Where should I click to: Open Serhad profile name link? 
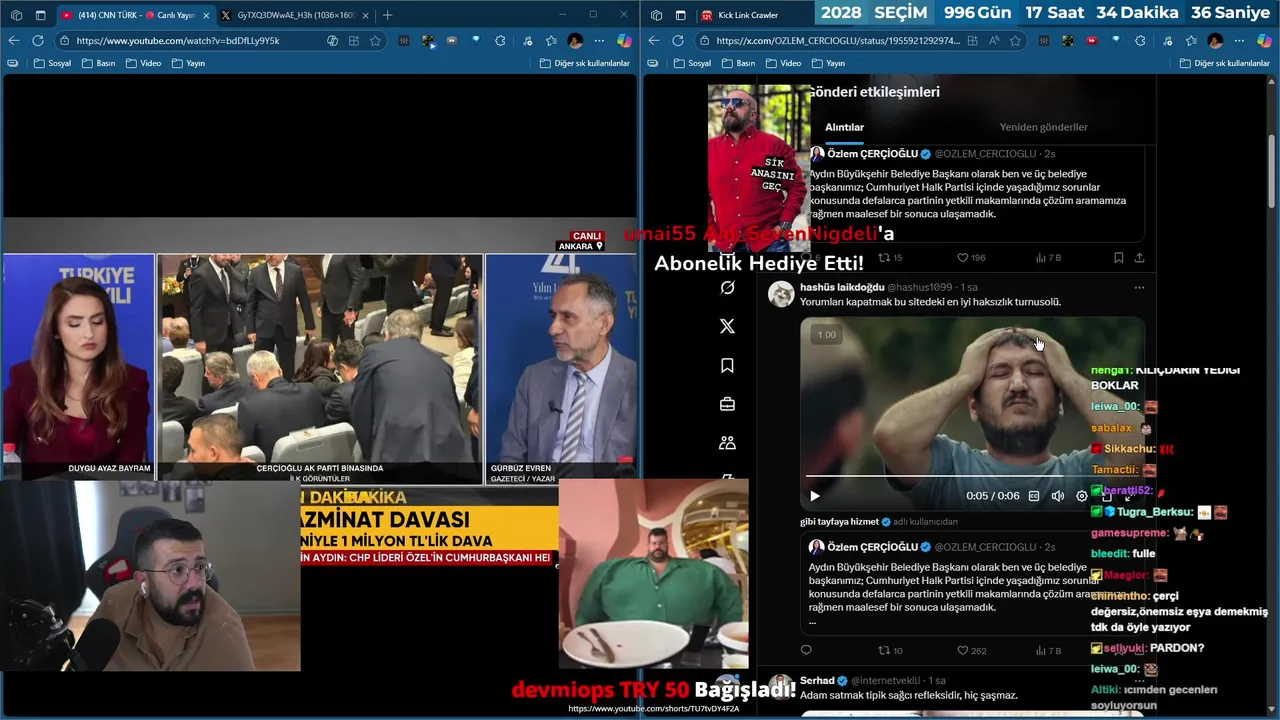[x=817, y=681]
